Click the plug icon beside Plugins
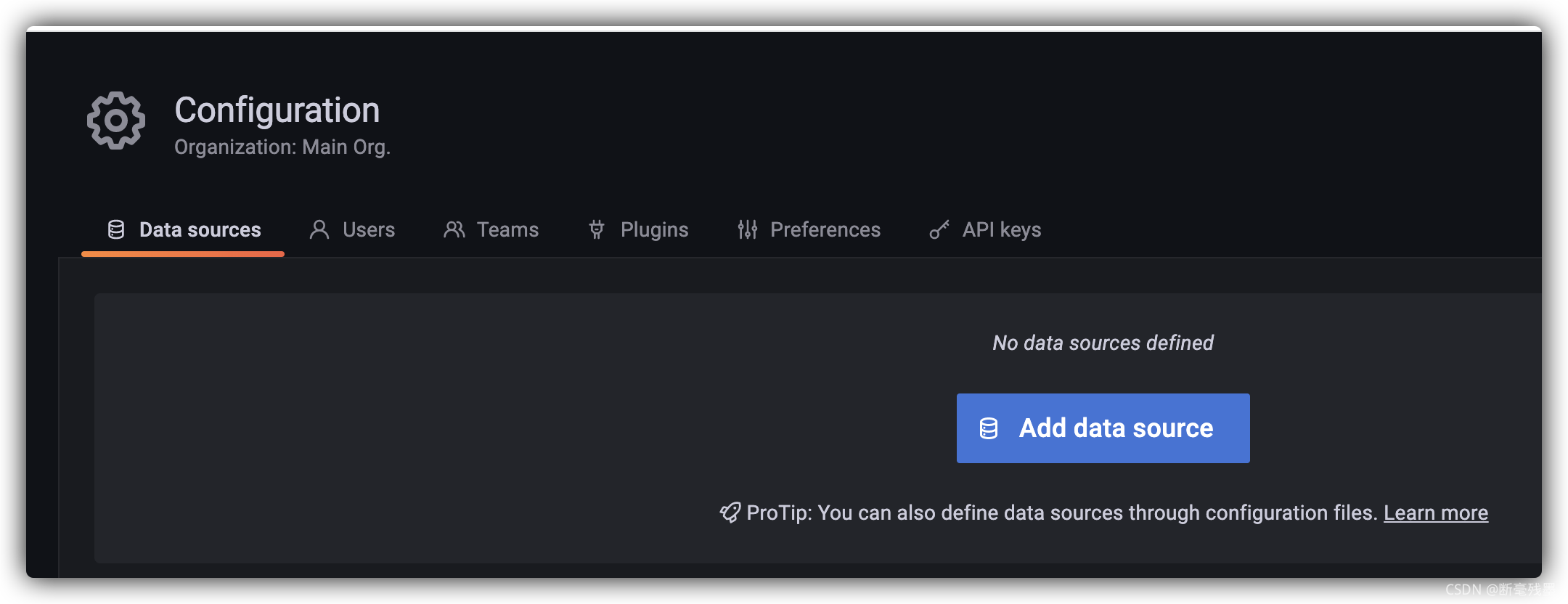The image size is (1568, 604). click(597, 229)
